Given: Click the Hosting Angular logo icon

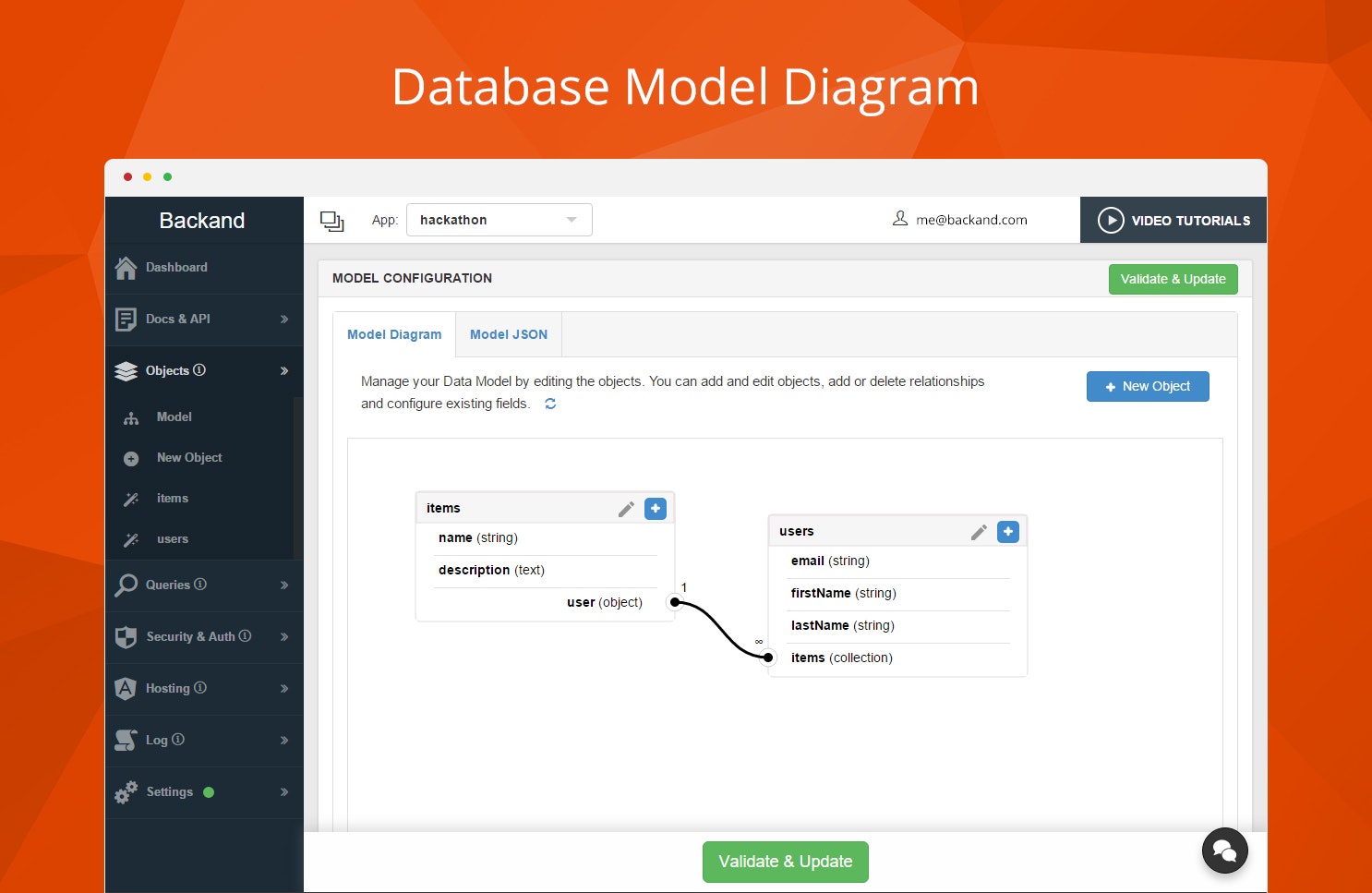Looking at the screenshot, I should click(126, 689).
